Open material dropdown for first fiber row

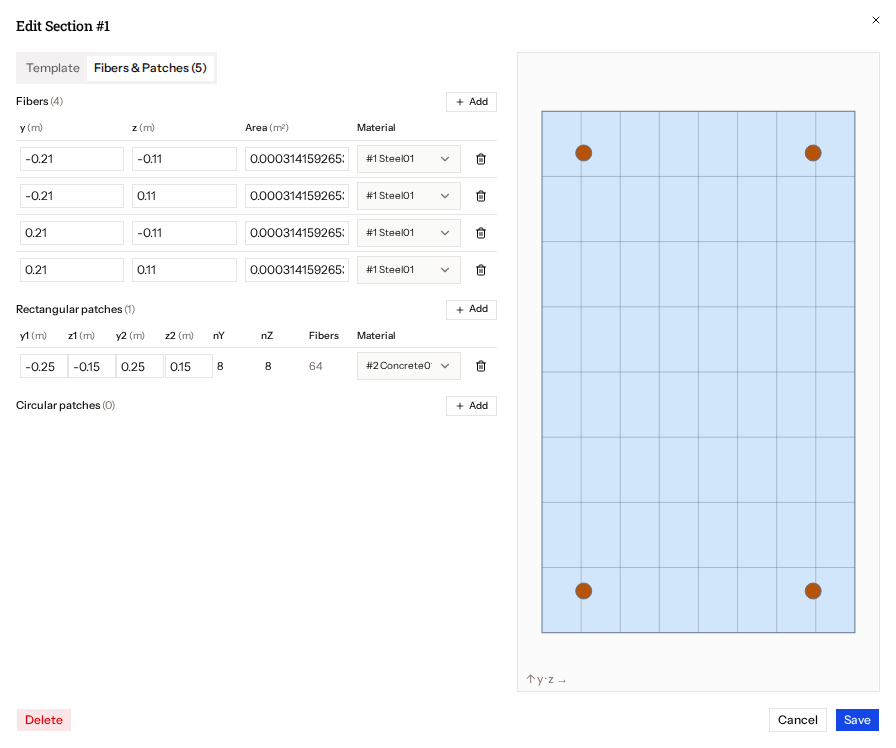pyautogui.click(x=409, y=159)
